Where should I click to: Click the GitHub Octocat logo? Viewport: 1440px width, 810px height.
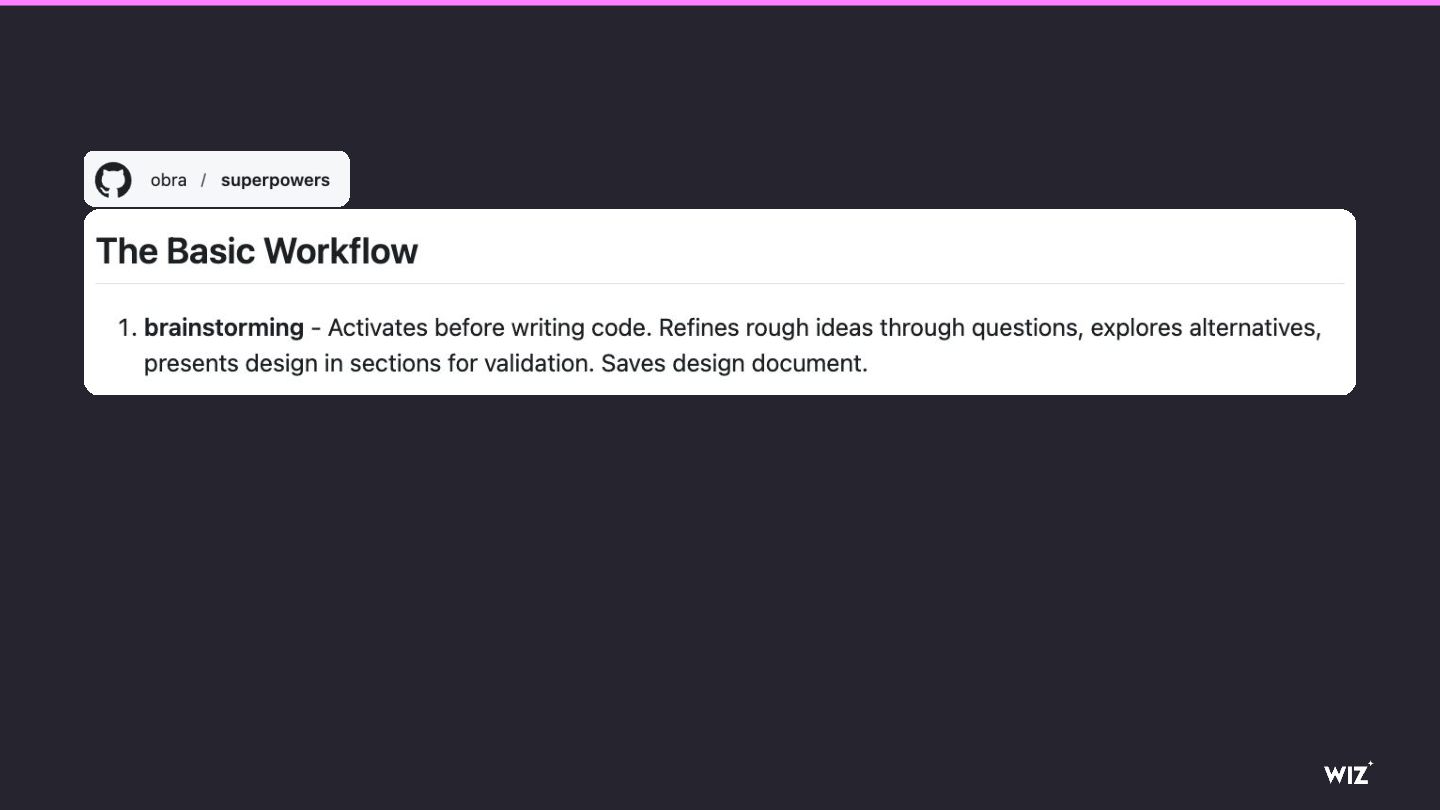(x=113, y=180)
